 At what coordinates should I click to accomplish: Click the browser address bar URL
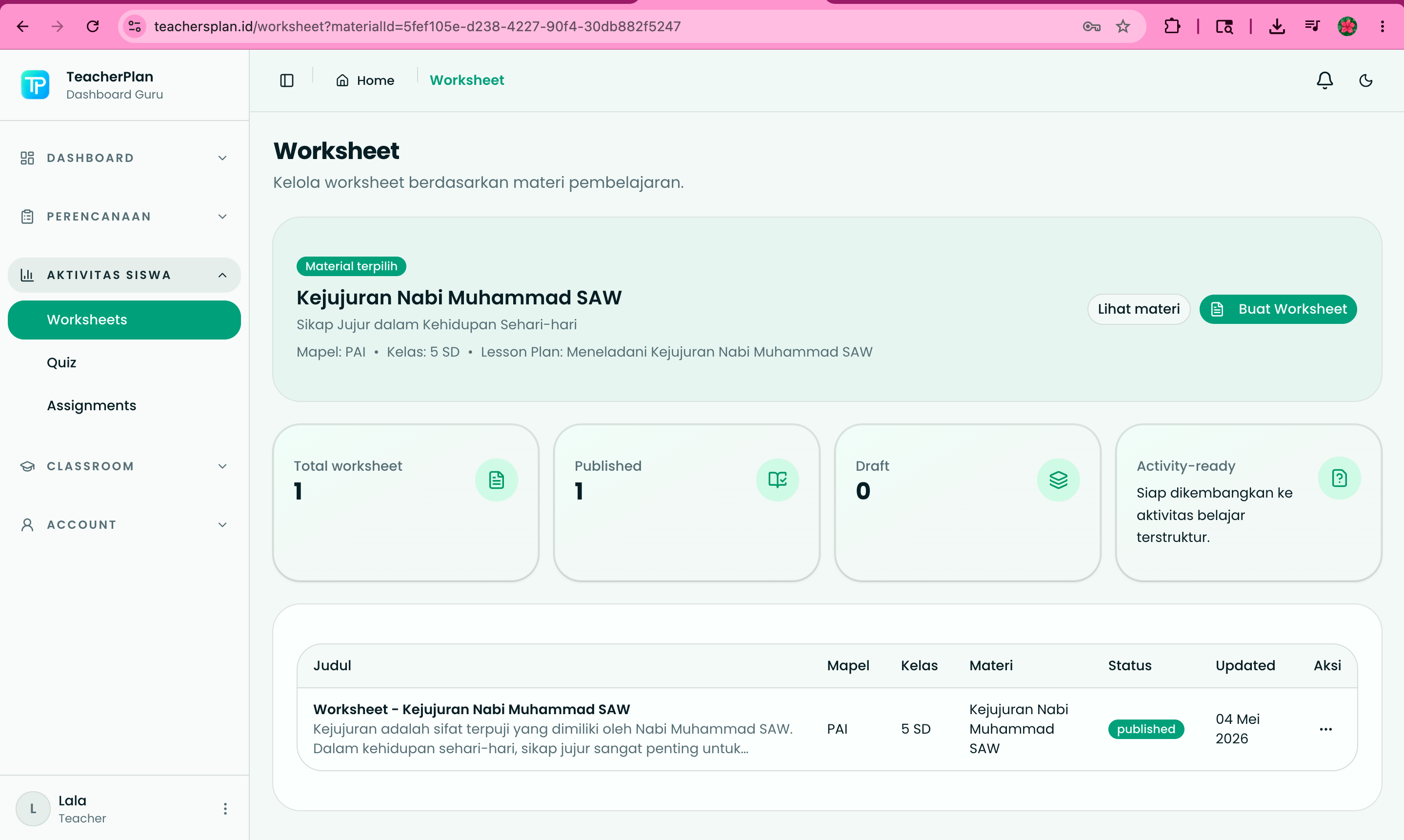pos(417,26)
